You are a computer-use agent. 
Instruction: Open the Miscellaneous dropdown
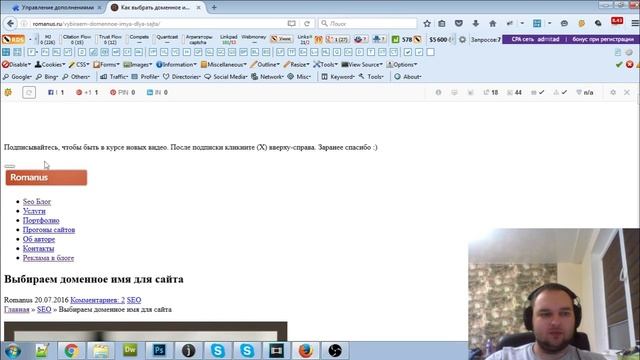click(x=224, y=64)
